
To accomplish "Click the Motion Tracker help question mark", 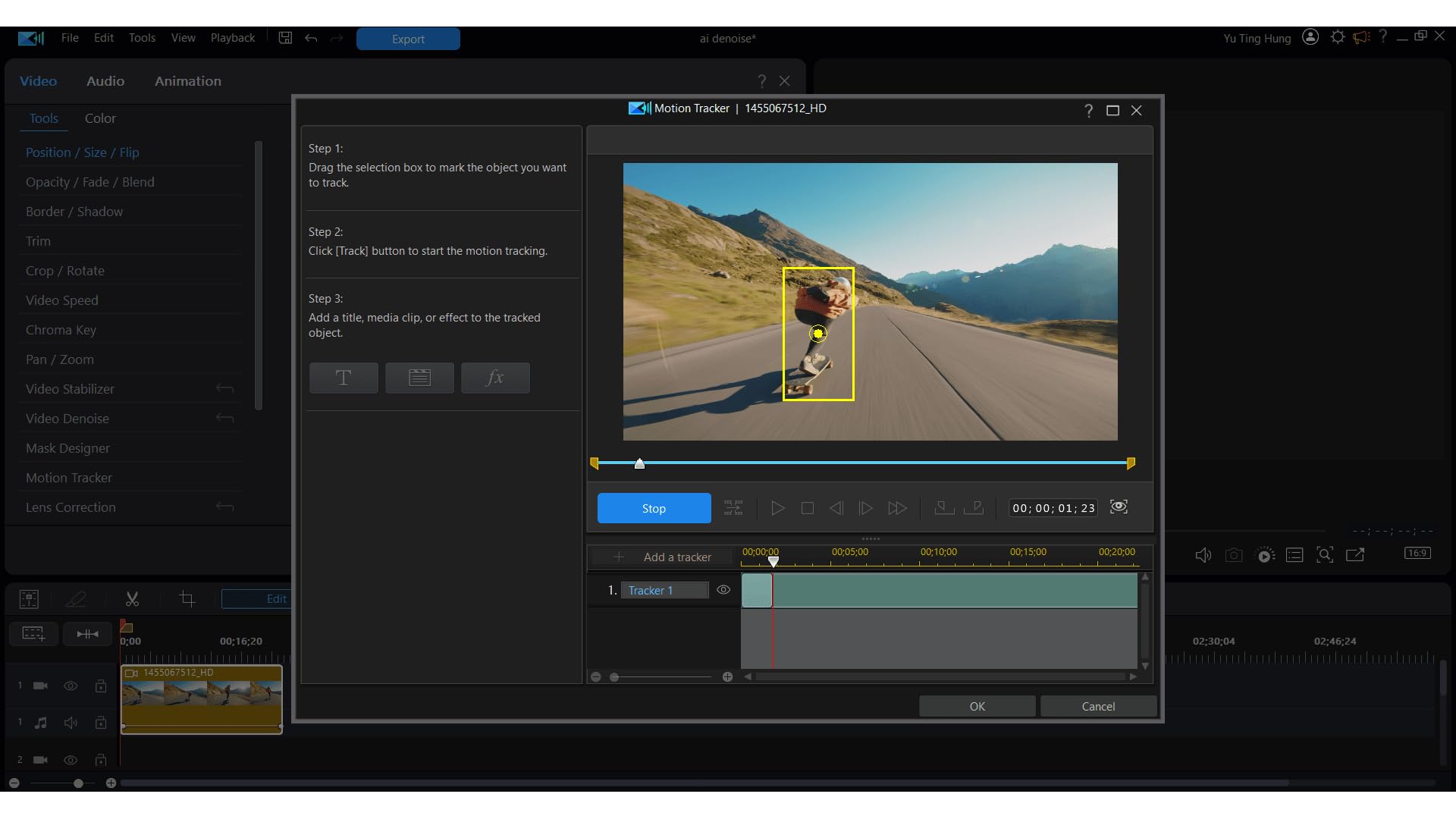I will 1089,111.
